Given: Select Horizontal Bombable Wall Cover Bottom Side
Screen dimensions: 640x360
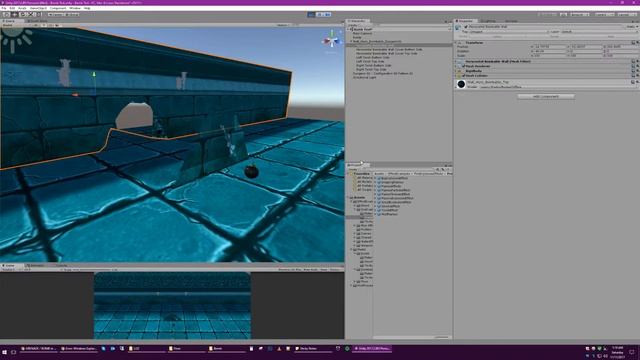Looking at the screenshot, I should 389,49.
